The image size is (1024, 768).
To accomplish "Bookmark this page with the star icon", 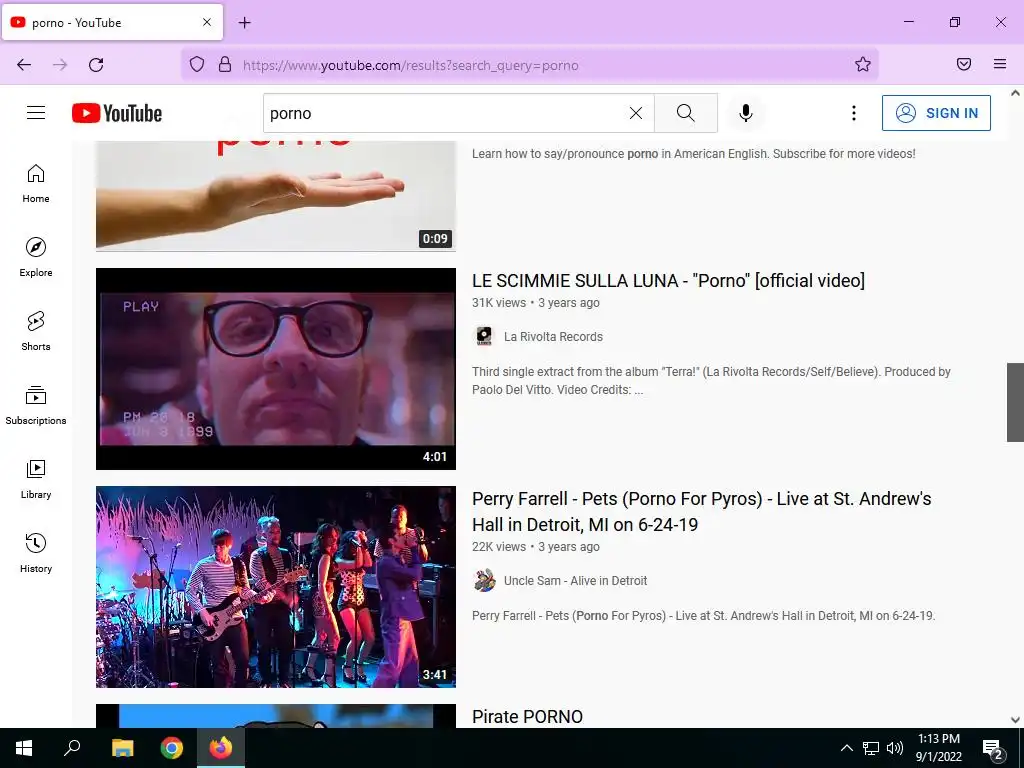I will click(x=863, y=64).
